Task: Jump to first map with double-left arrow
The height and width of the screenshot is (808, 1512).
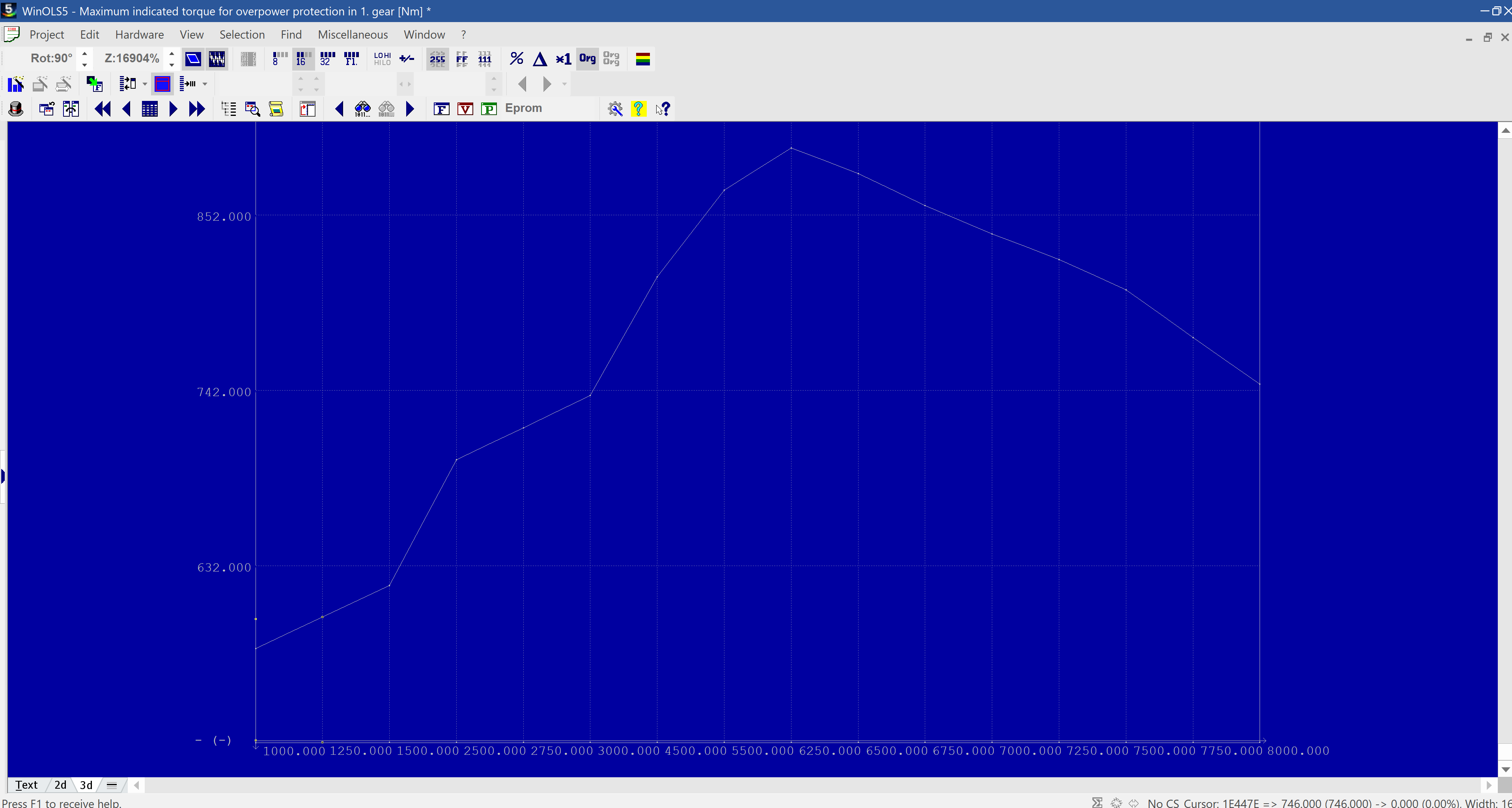Action: coord(103,108)
